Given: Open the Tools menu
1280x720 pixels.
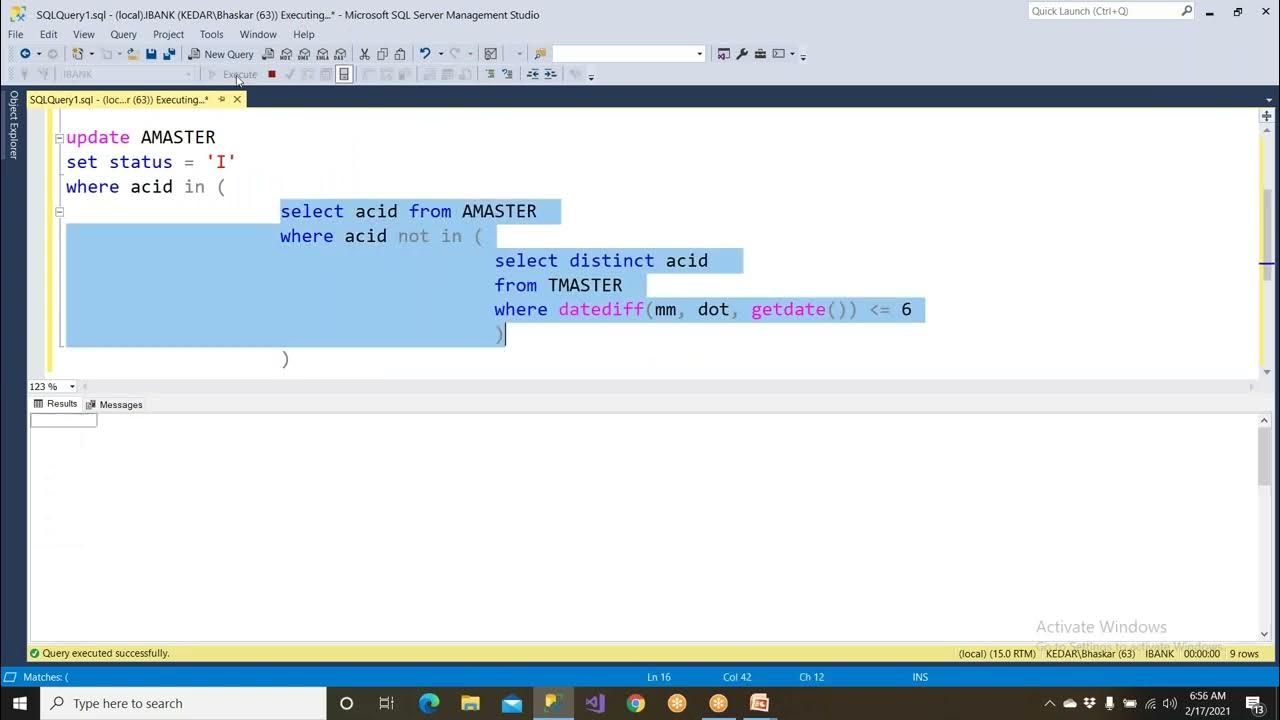Looking at the screenshot, I should pyautogui.click(x=211, y=34).
